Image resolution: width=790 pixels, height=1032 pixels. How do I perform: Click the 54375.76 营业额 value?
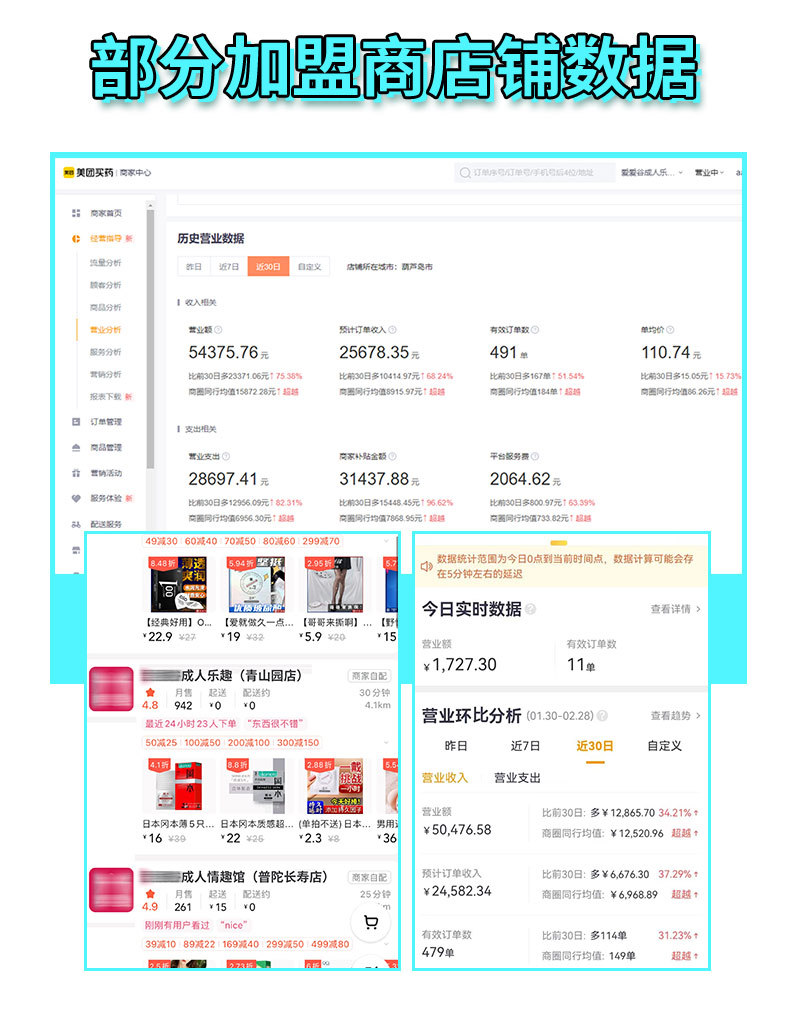[x=223, y=353]
